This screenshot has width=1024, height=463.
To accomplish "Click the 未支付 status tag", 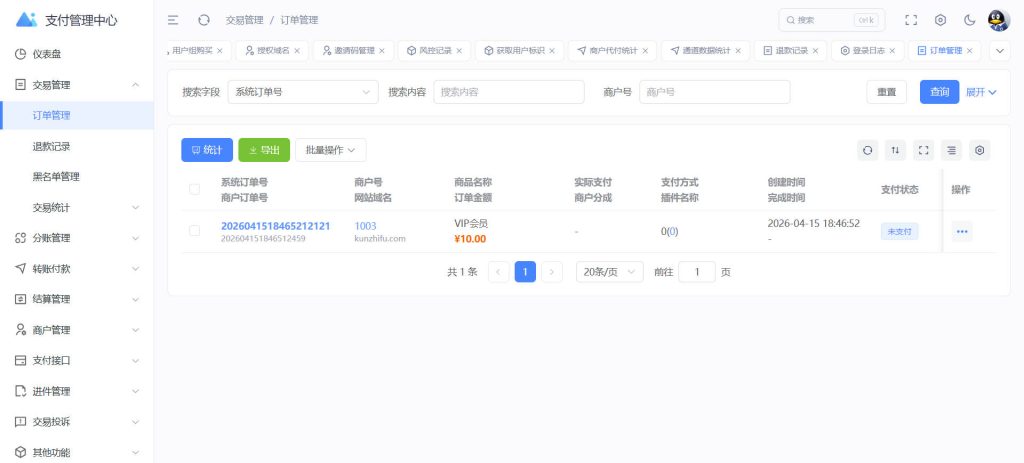I will point(899,231).
